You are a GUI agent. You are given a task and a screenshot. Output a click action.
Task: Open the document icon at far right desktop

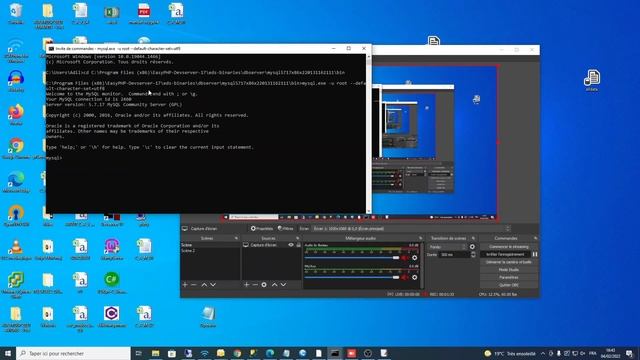(592, 80)
